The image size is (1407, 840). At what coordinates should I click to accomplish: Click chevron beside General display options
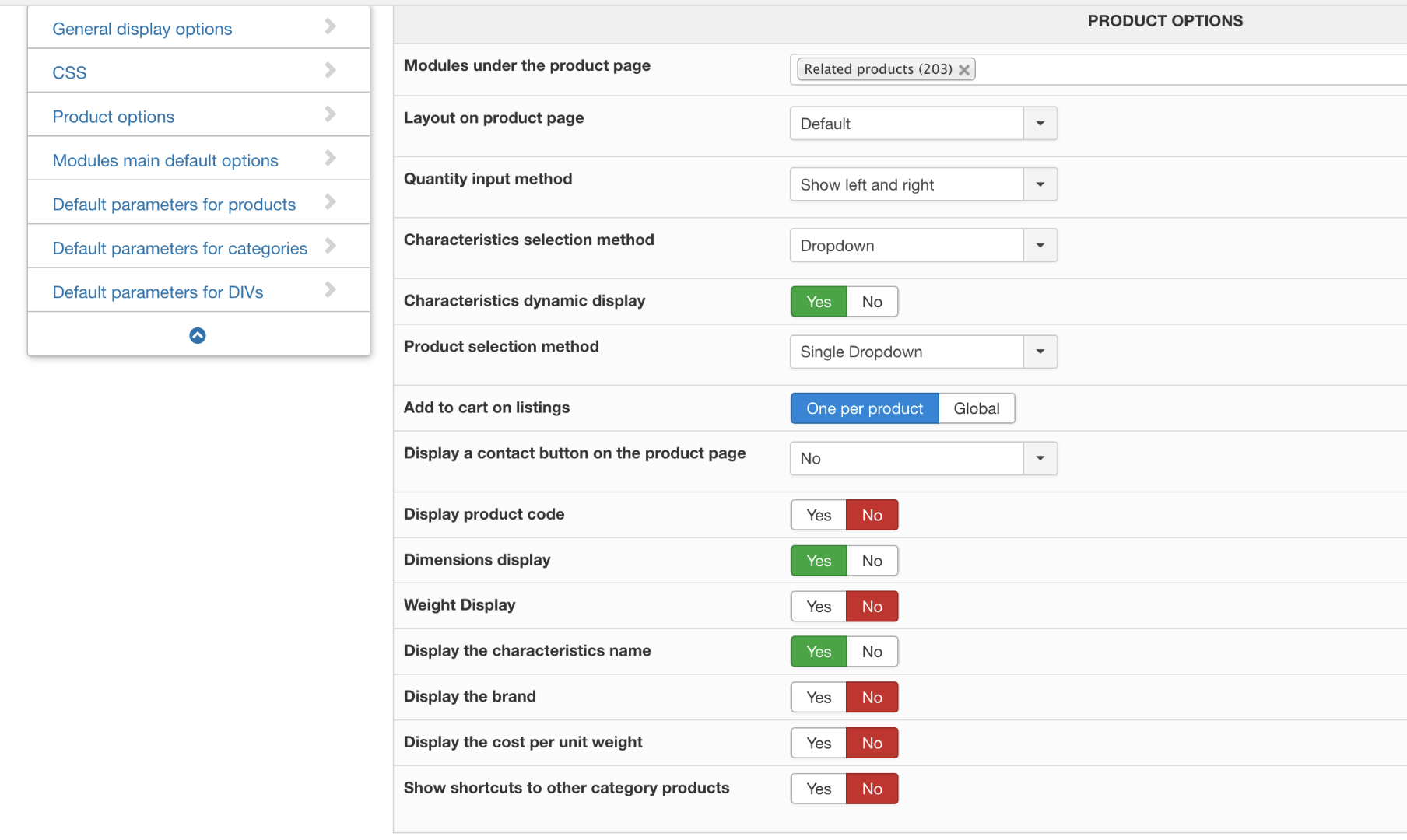click(x=330, y=27)
